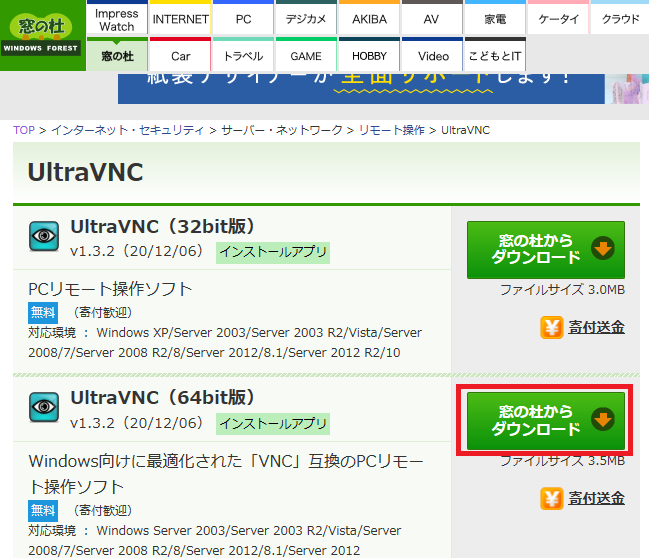
Task: Click the UltraVNC 32bit版 eye icon
Action: [44, 236]
